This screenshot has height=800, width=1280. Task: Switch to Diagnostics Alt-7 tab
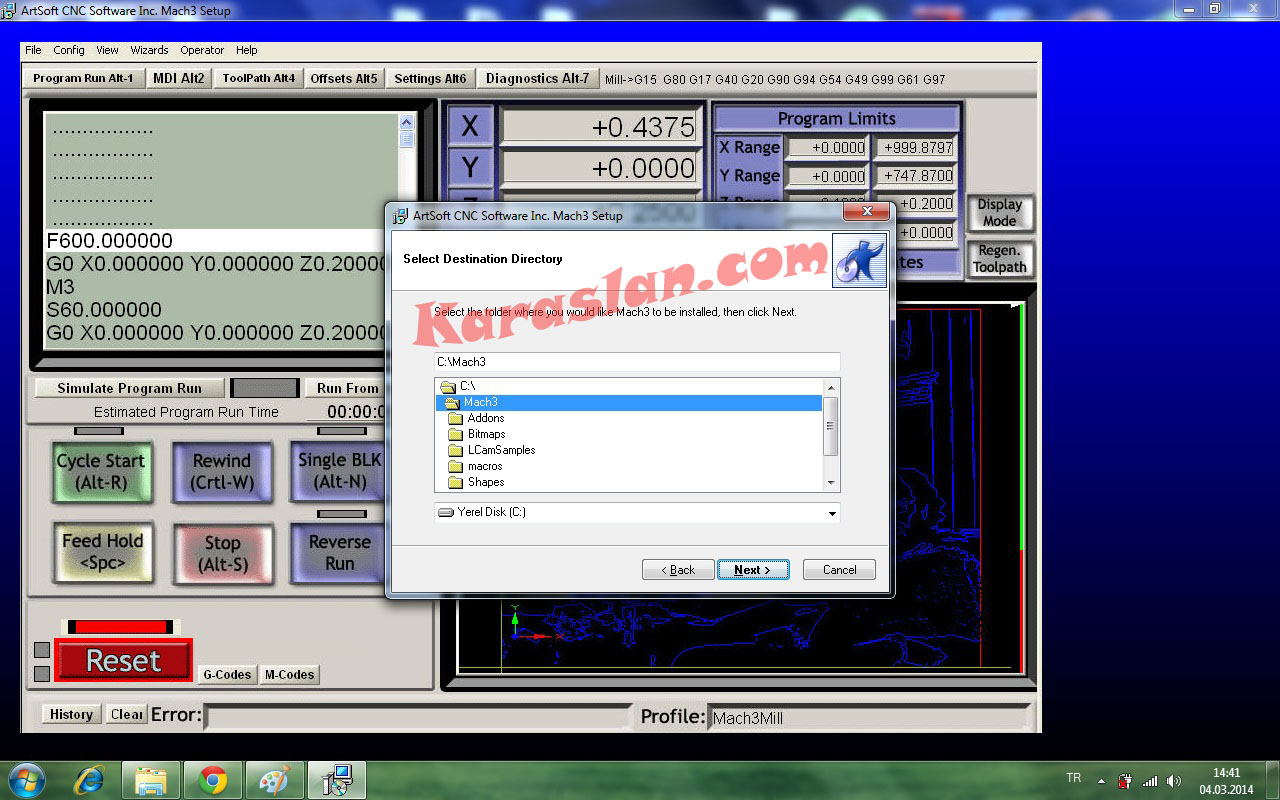coord(537,78)
